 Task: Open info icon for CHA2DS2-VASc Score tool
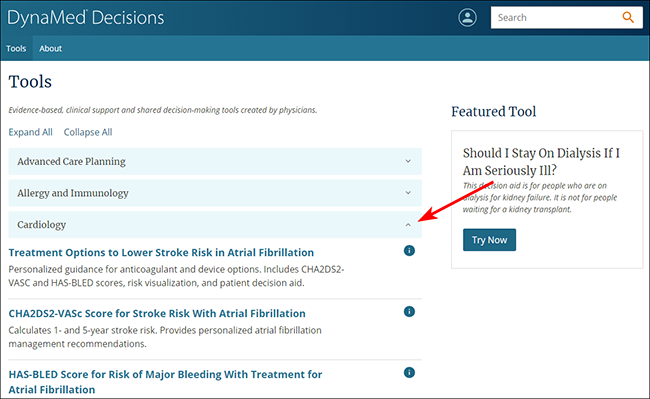pos(409,312)
